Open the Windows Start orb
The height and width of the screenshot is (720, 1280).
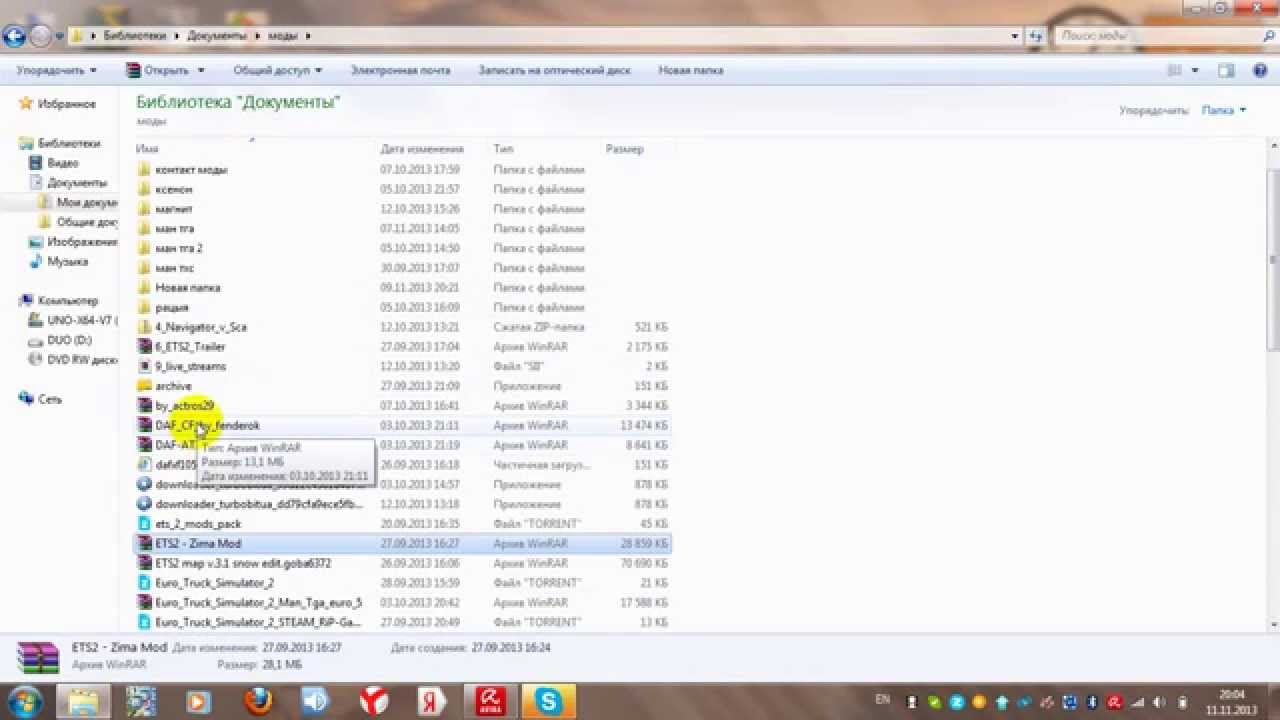(23, 700)
